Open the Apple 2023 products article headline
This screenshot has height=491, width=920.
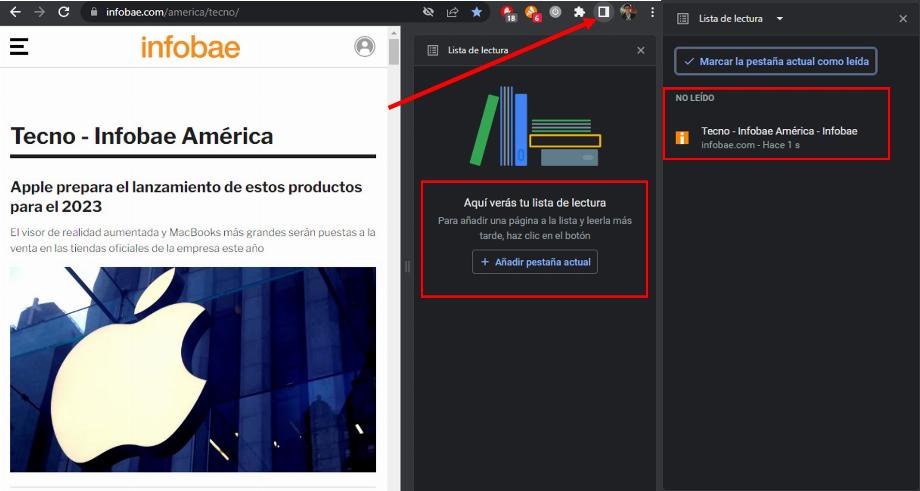186,197
